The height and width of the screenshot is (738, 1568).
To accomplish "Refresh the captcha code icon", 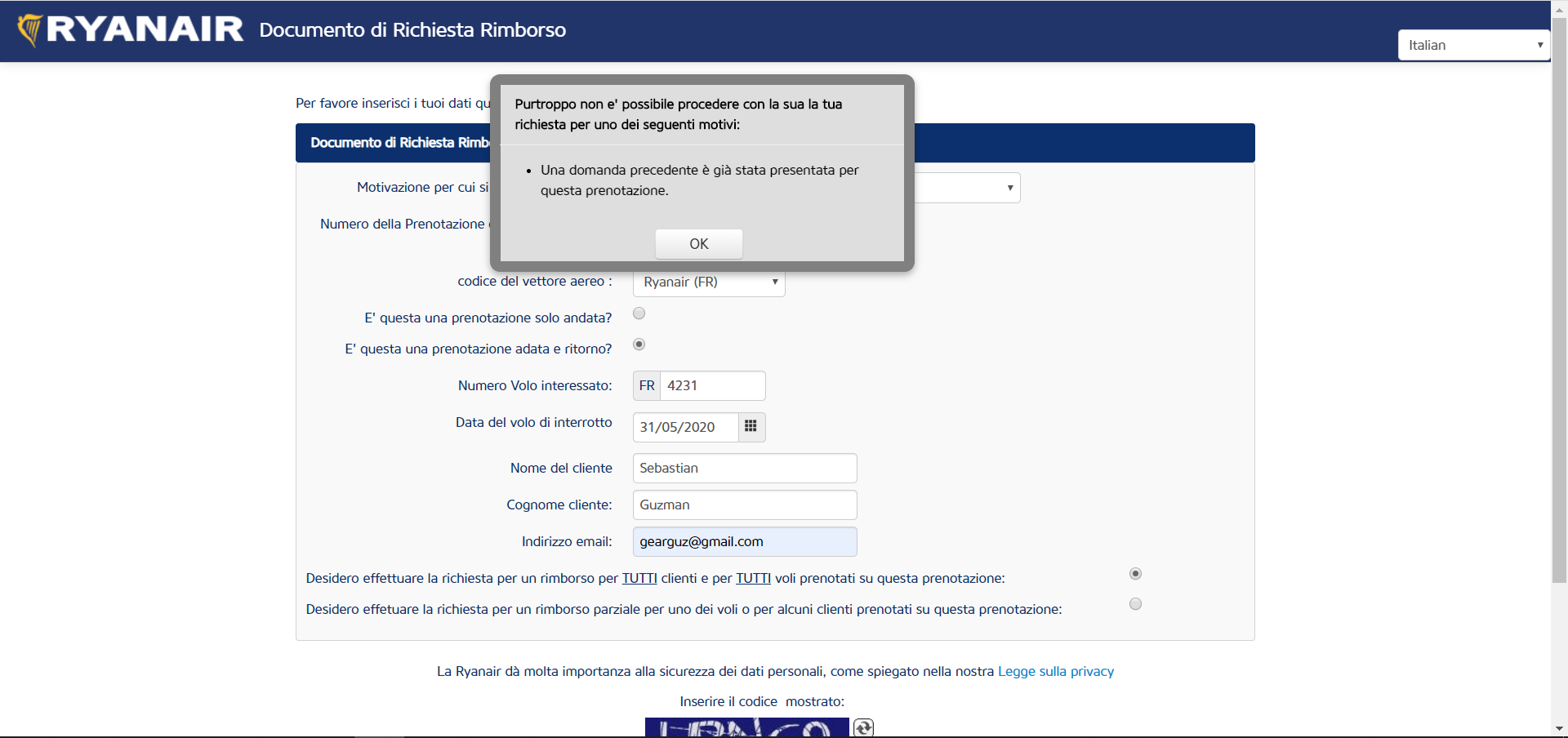I will click(x=863, y=727).
